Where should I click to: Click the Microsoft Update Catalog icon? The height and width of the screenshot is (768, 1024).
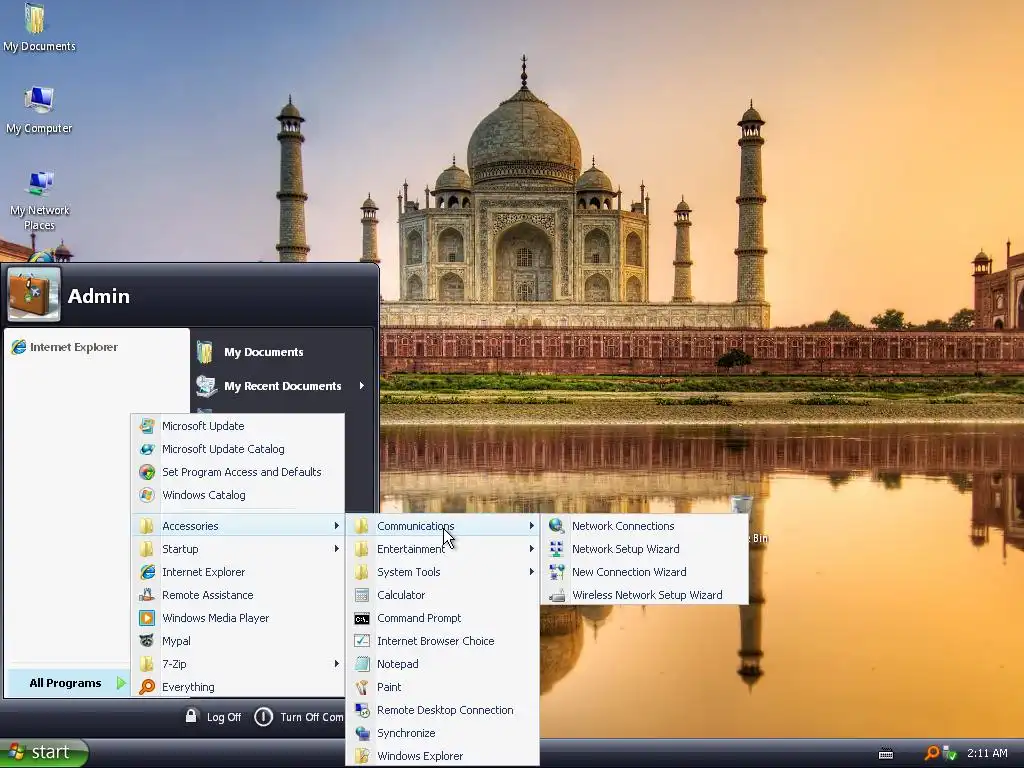147,449
